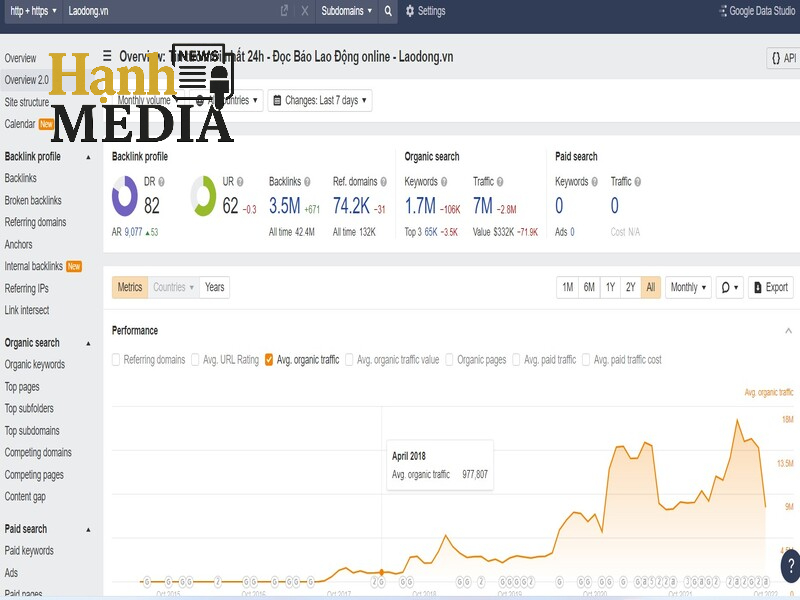Click the purple DR donut chart
The image size is (800, 600).
(x=125, y=196)
